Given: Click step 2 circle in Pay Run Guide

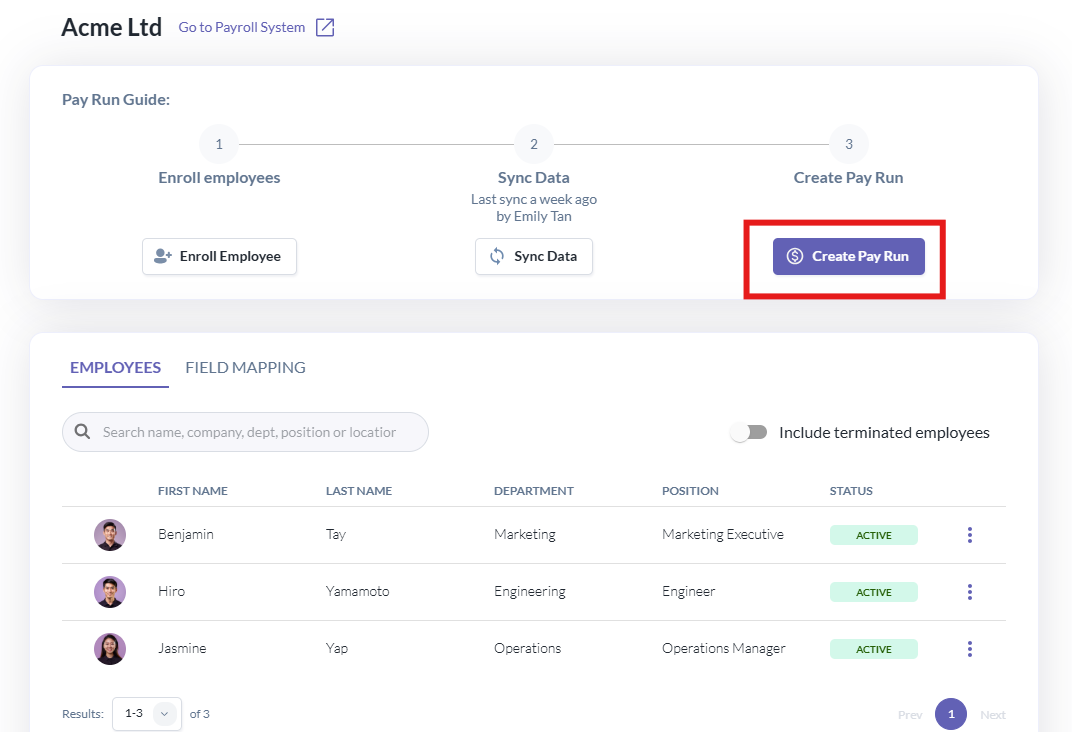Looking at the screenshot, I should coord(534,144).
